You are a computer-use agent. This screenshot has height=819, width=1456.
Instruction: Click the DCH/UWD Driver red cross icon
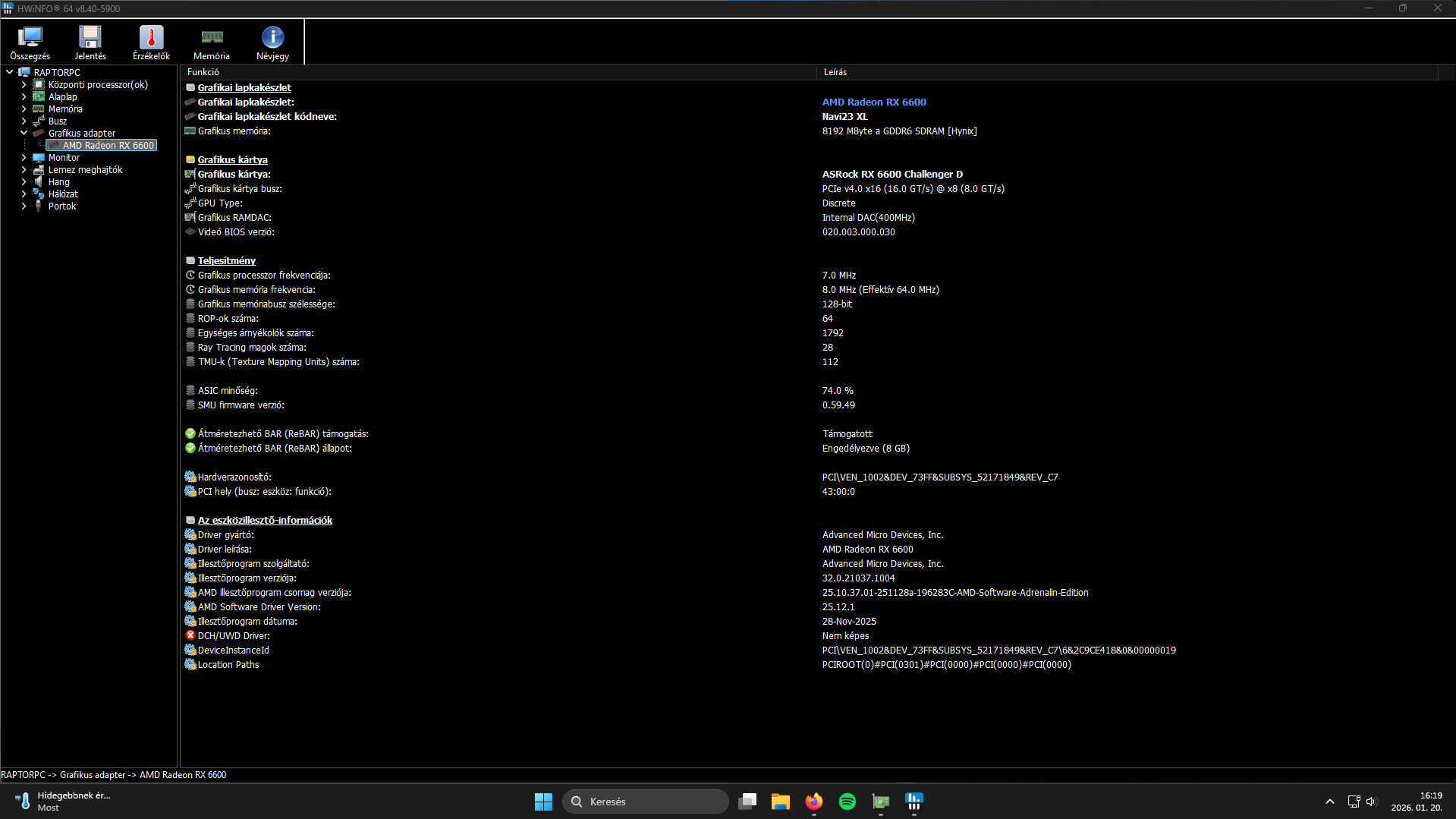coord(190,636)
